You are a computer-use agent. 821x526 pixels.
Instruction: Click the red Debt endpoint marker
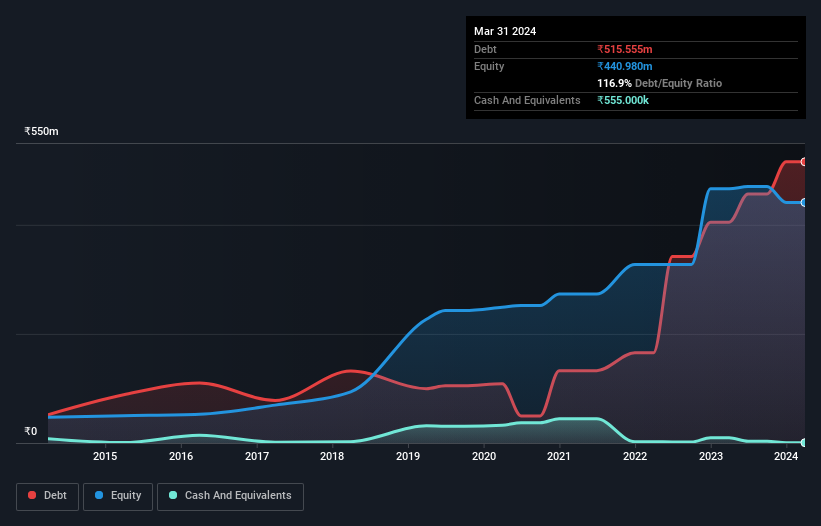tap(804, 162)
